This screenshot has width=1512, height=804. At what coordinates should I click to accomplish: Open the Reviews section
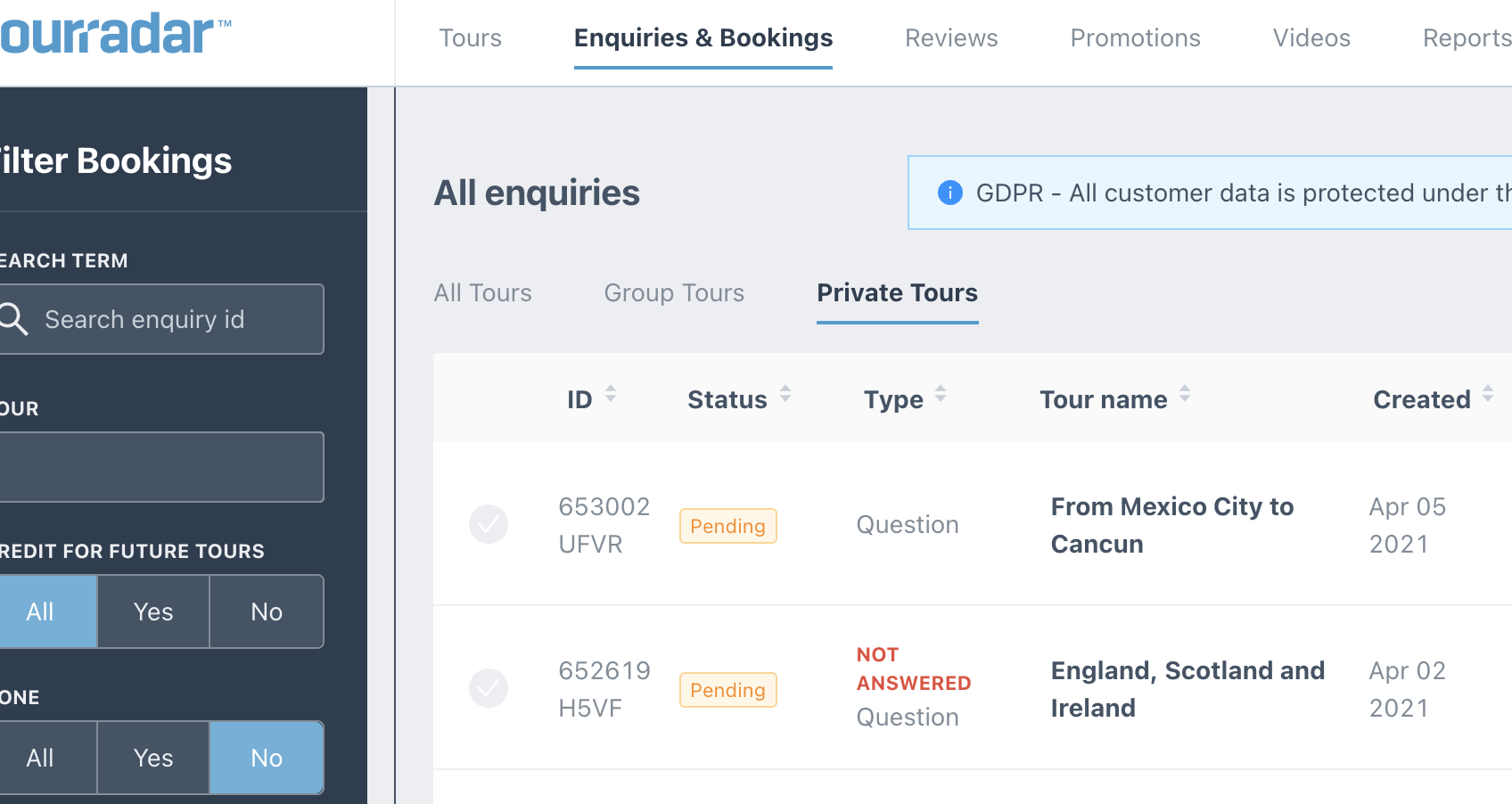[951, 37]
